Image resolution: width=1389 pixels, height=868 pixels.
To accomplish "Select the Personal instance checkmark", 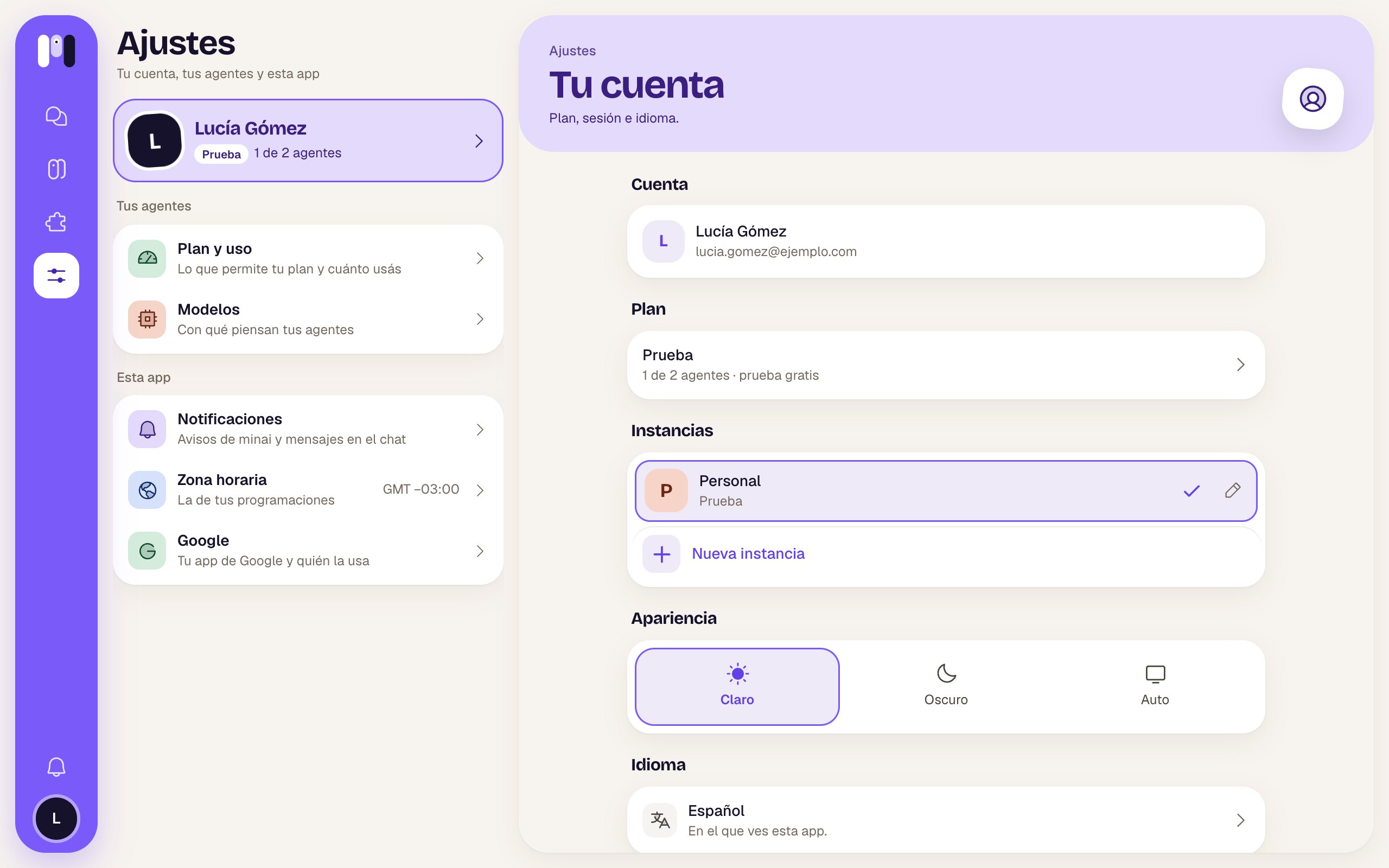I will [1192, 490].
